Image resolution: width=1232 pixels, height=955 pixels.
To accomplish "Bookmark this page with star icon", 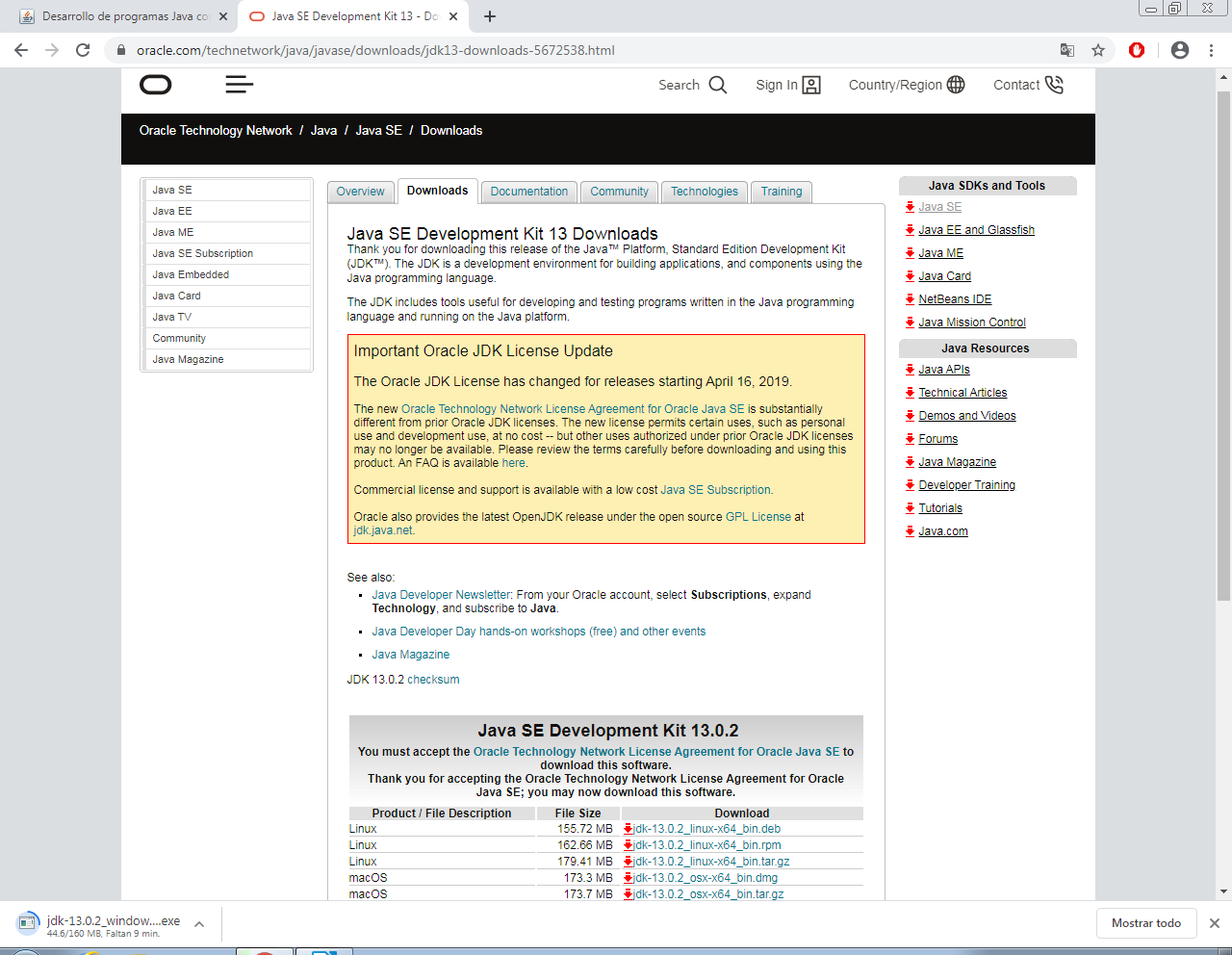I will click(1098, 50).
